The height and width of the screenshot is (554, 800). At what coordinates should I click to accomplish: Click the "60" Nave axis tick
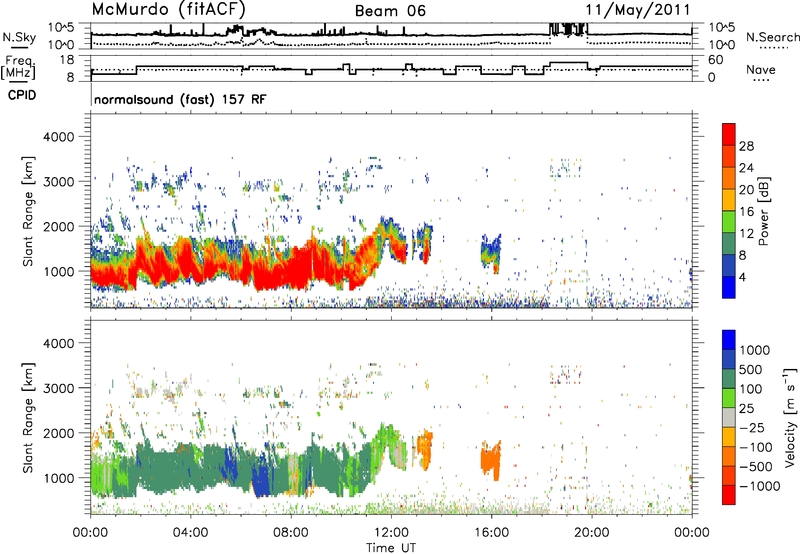coord(715,60)
